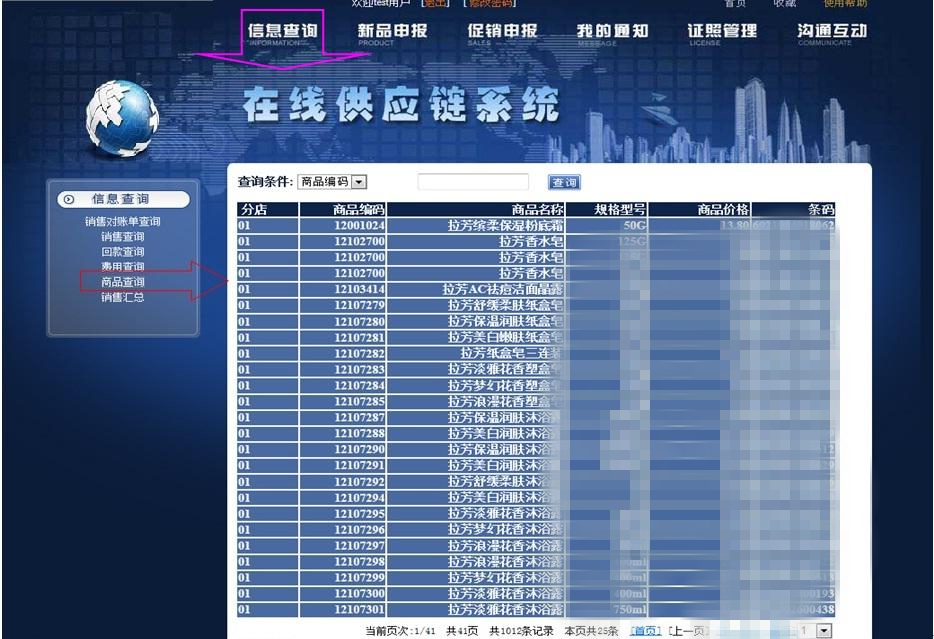
Task: Open the page number dropdown at bottom
Action: tap(824, 631)
